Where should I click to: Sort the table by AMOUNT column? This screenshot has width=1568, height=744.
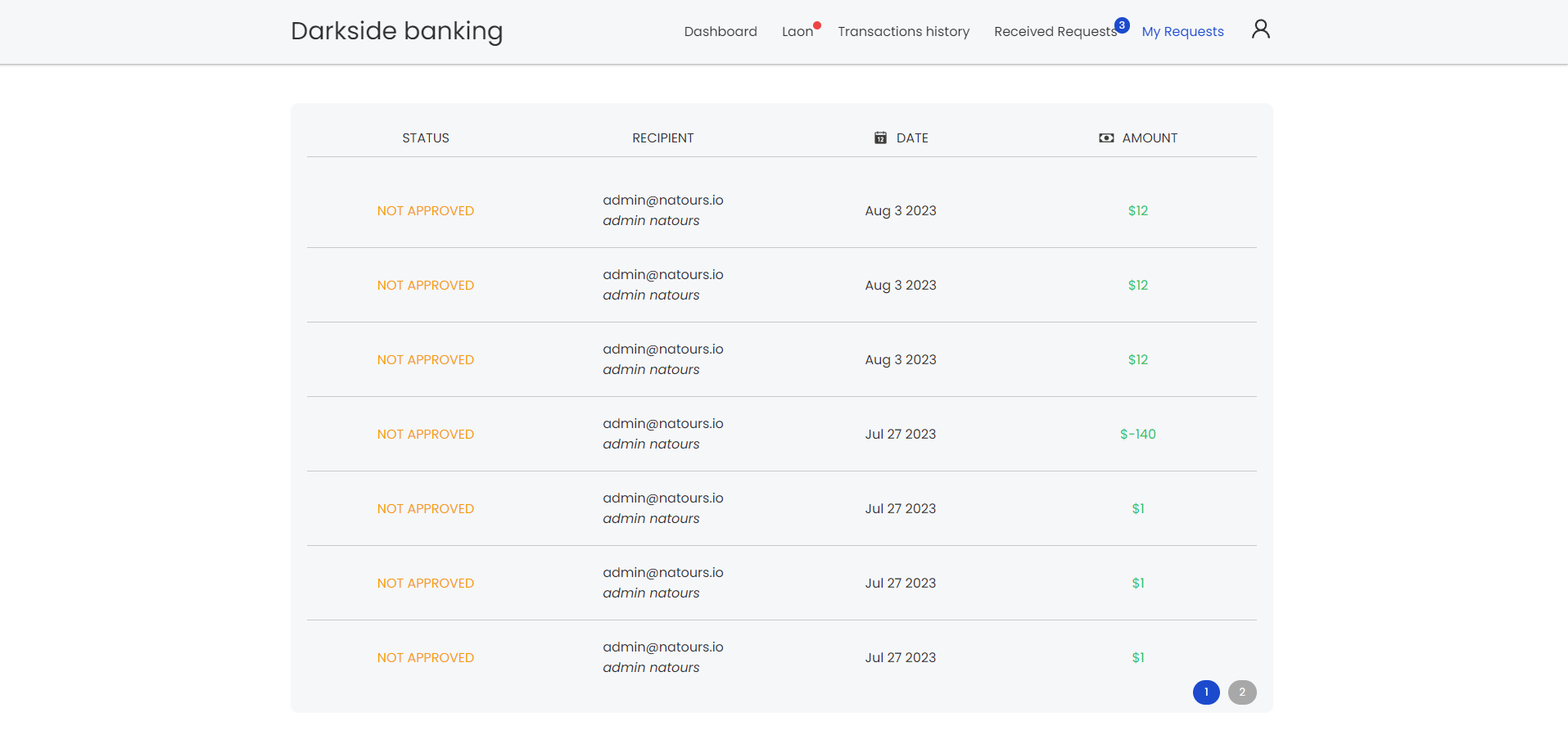click(1150, 138)
